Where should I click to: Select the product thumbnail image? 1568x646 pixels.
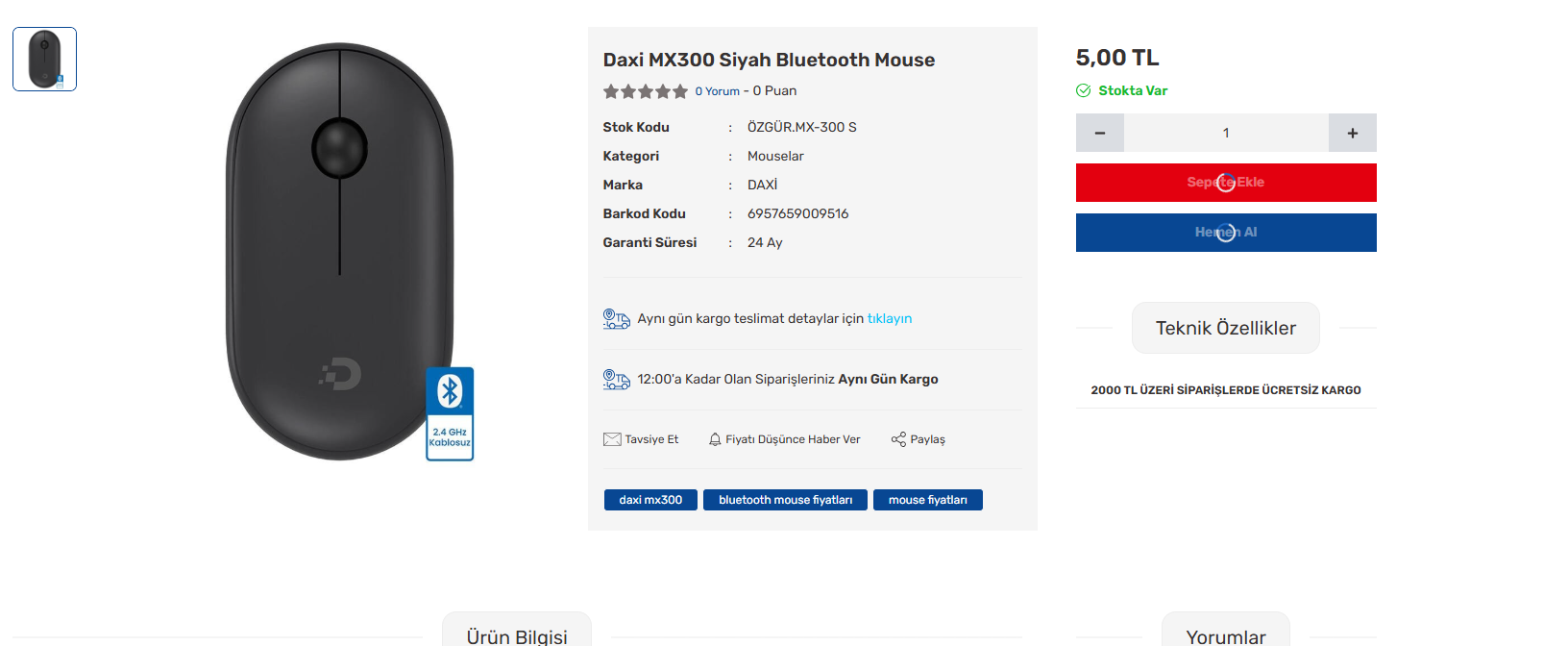(x=44, y=60)
